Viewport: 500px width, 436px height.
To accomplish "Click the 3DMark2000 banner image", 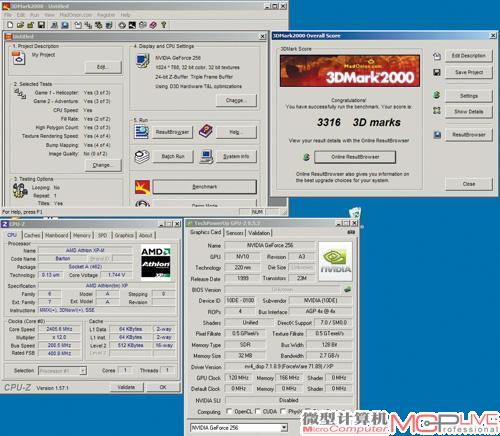I will (x=350, y=71).
